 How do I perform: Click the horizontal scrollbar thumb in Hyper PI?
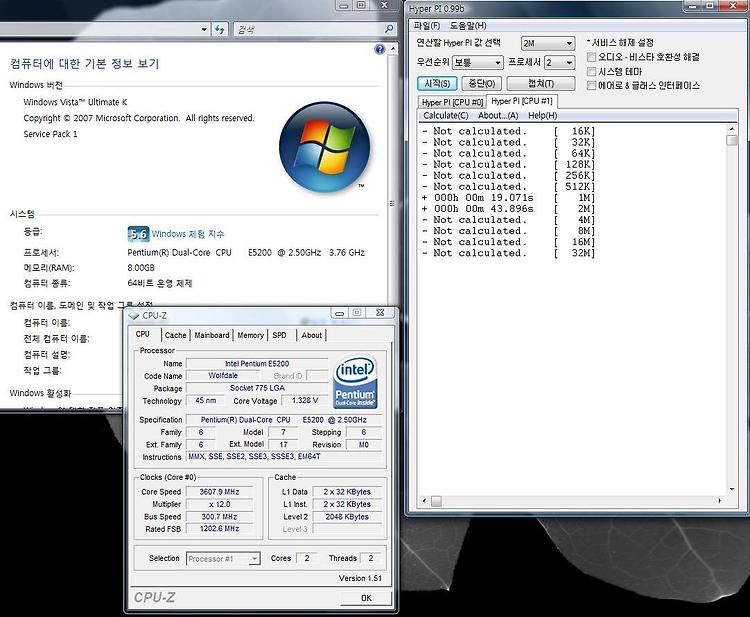tap(436, 501)
